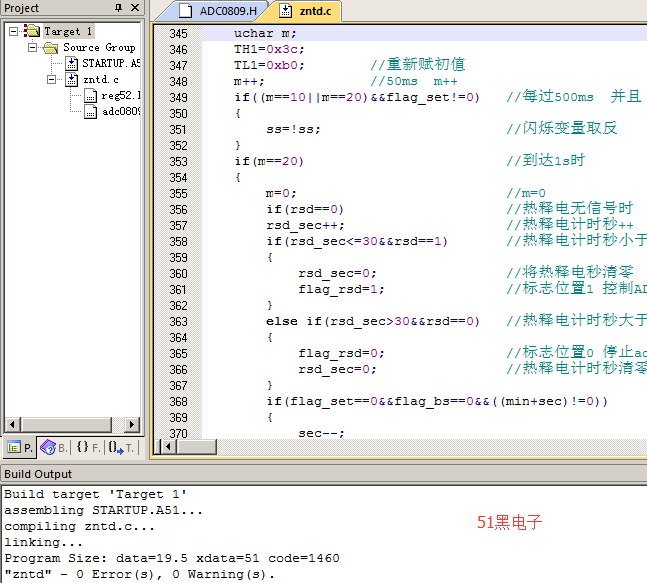Click the STARTUP.A51 file icon
The image size is (647, 583).
[x=71, y=64]
